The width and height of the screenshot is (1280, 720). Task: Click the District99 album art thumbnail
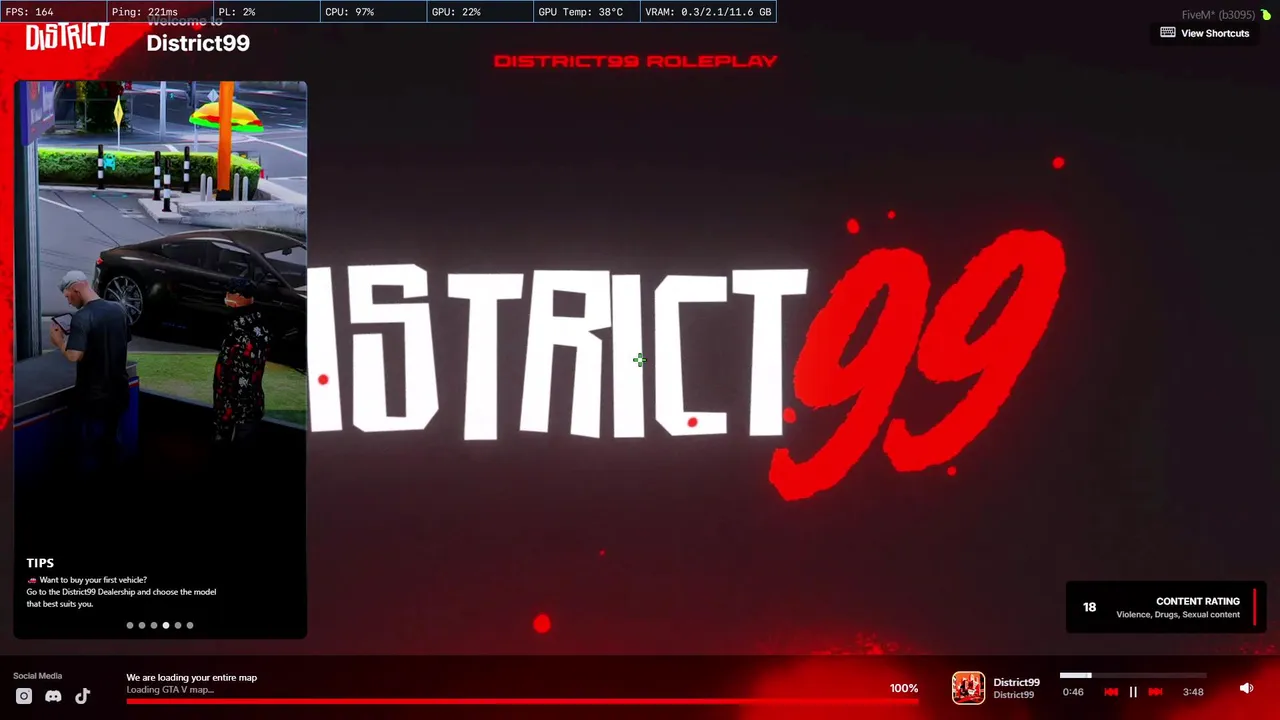coord(968,688)
